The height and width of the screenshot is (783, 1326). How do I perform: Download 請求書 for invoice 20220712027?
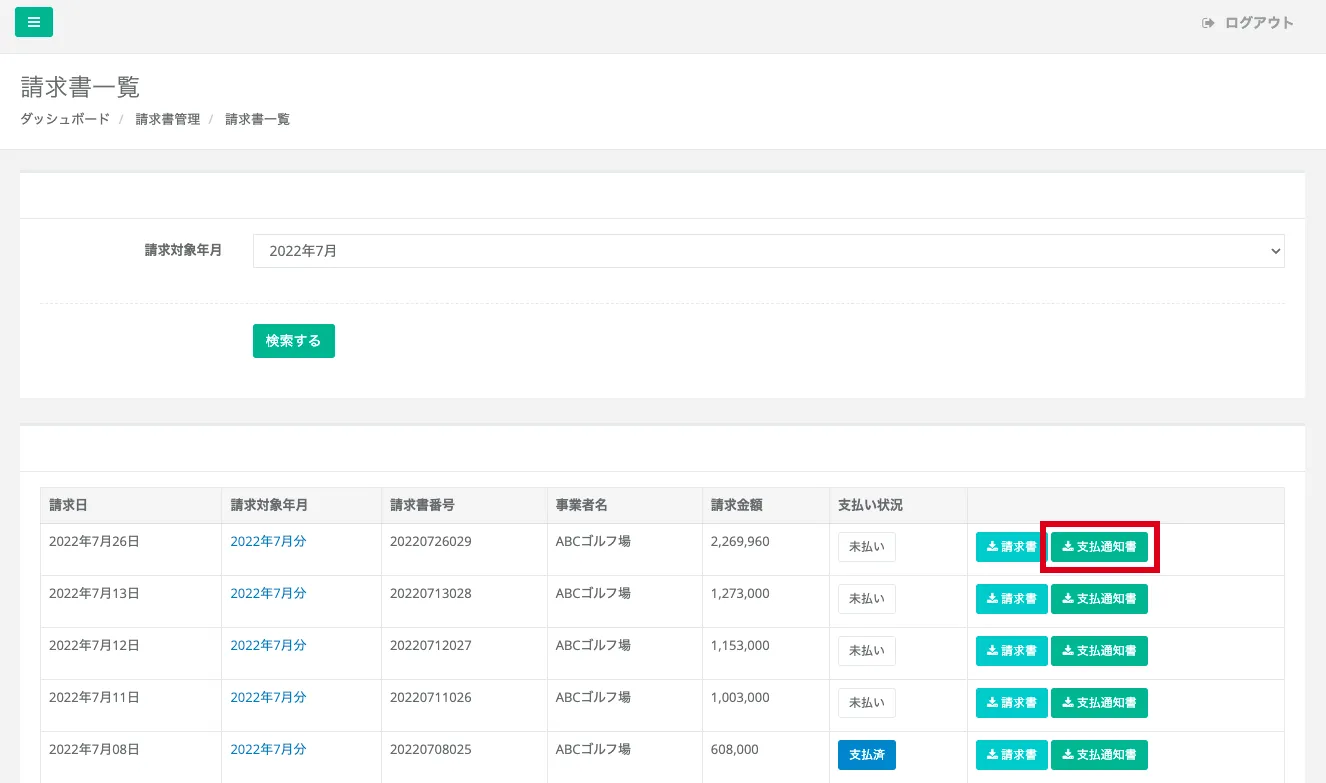[1011, 651]
